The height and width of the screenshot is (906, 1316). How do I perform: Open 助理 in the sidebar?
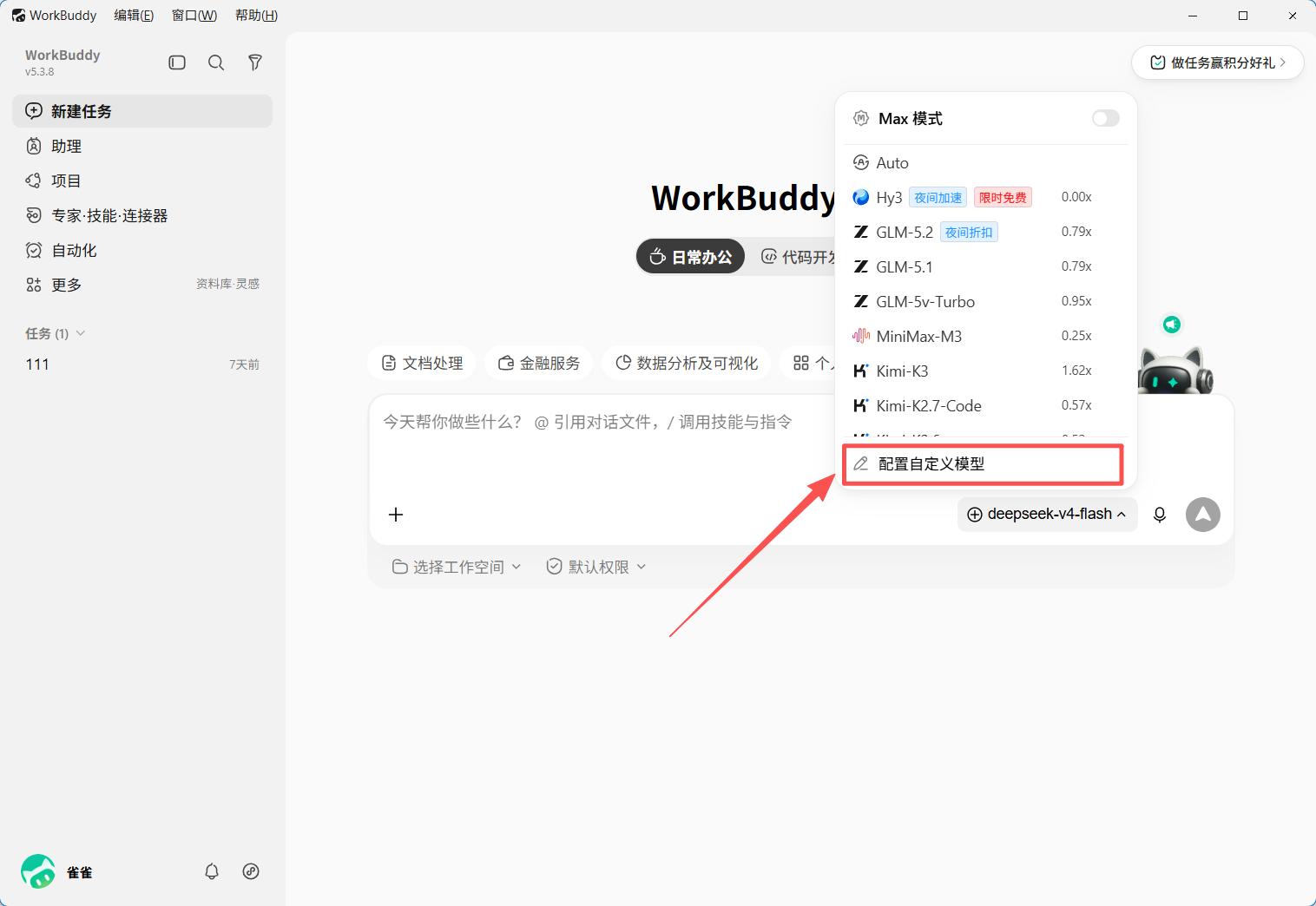[x=142, y=146]
